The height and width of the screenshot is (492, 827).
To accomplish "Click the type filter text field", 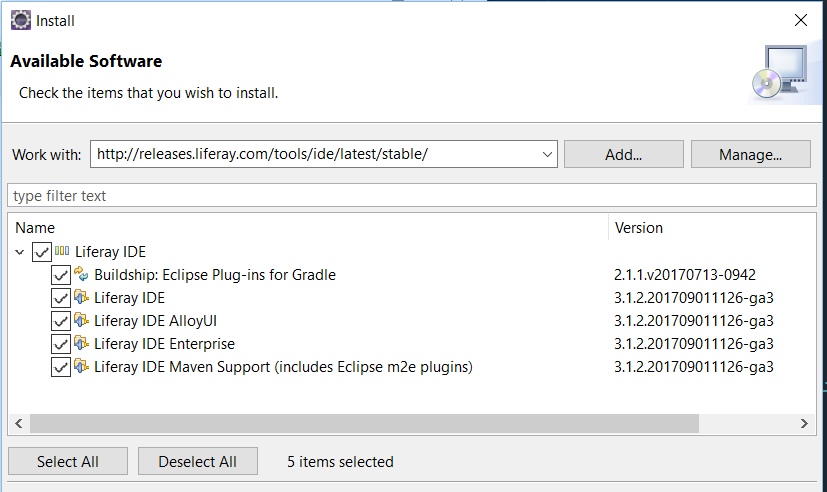I will 412,196.
